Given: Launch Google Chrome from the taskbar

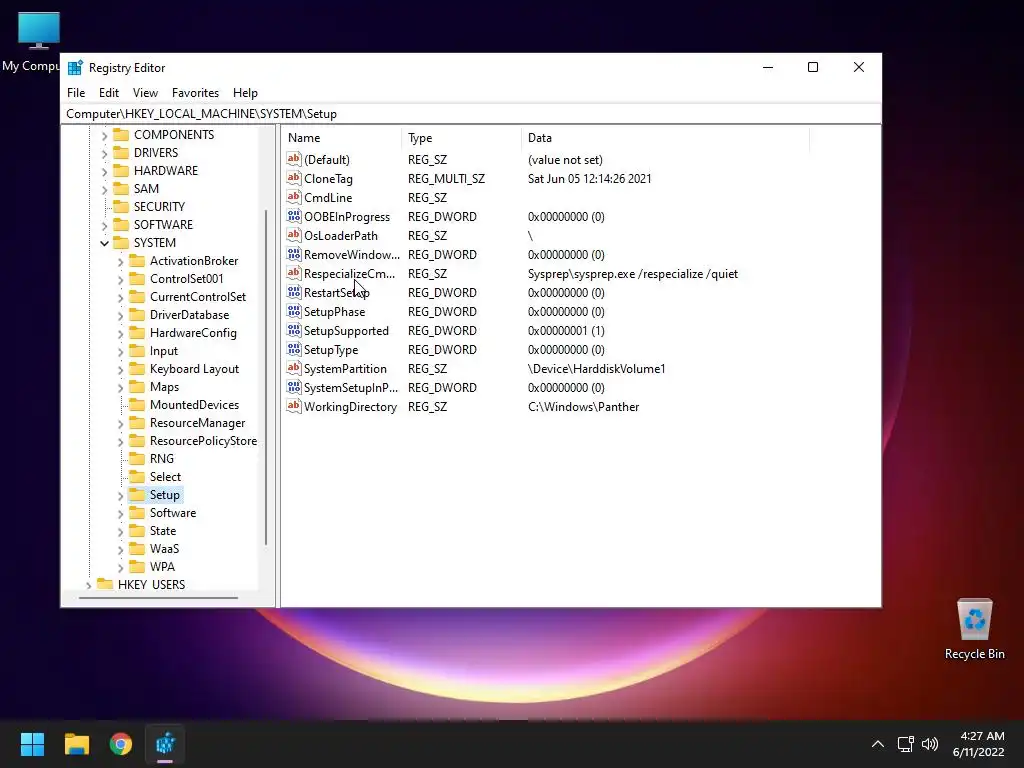Looking at the screenshot, I should pyautogui.click(x=121, y=744).
